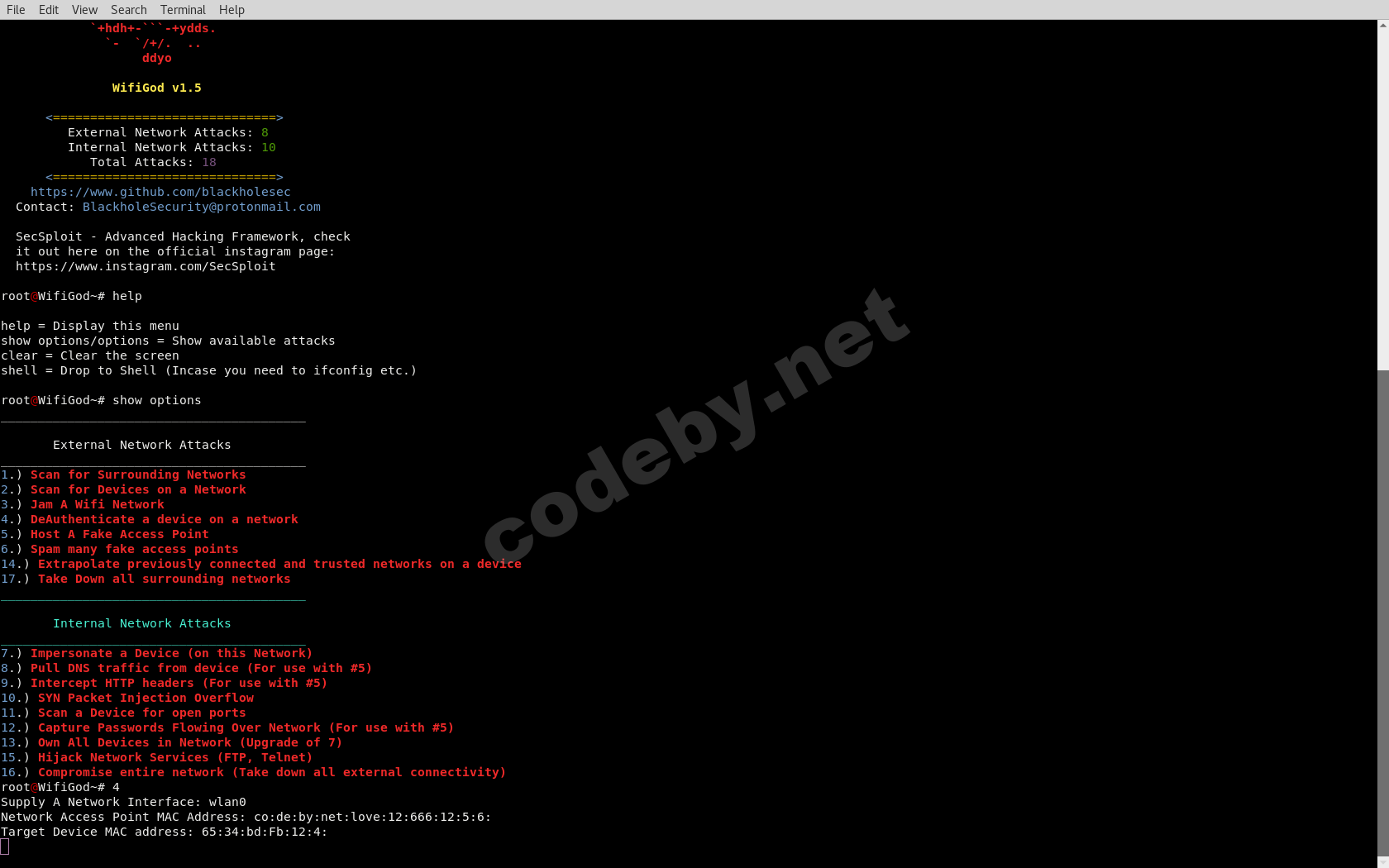This screenshot has height=868, width=1389.
Task: Click the Target Device MAC address text
Action: click(163, 832)
